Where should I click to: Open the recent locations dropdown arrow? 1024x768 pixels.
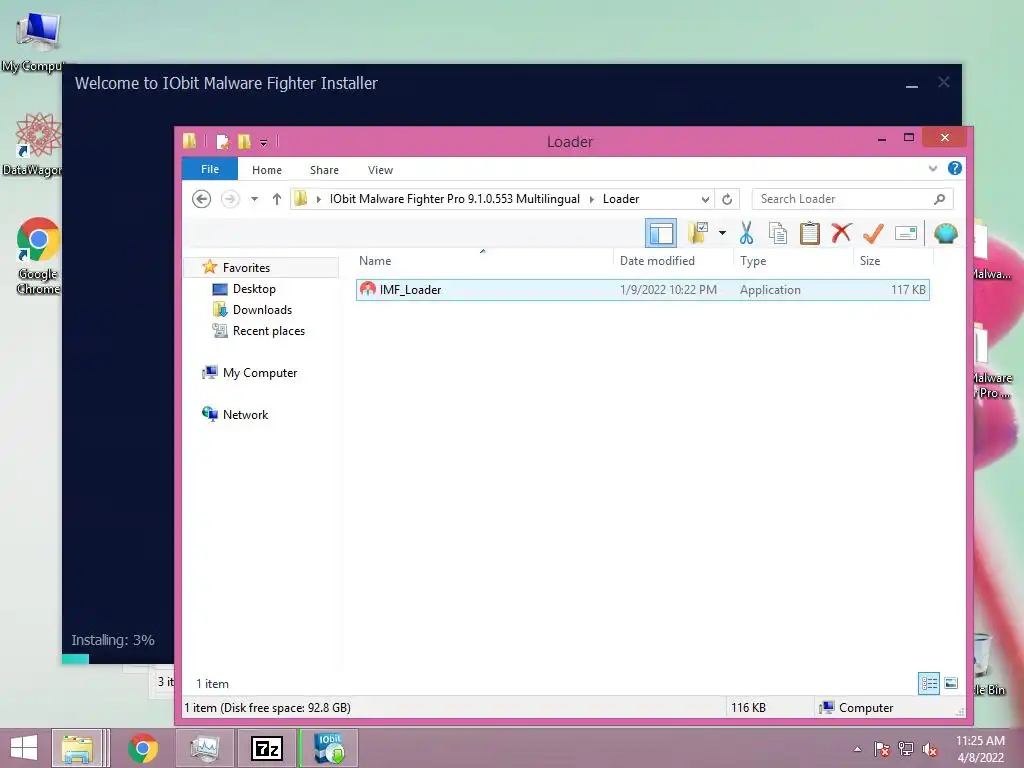(x=255, y=199)
